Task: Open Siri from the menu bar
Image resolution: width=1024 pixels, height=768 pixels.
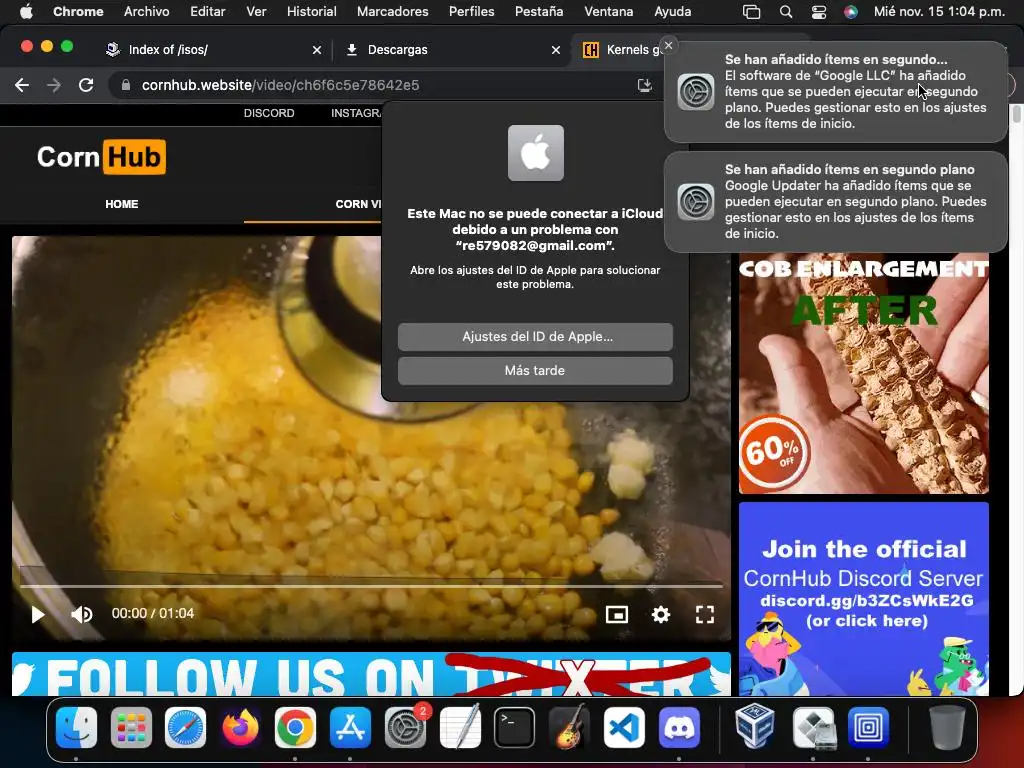Action: point(850,12)
